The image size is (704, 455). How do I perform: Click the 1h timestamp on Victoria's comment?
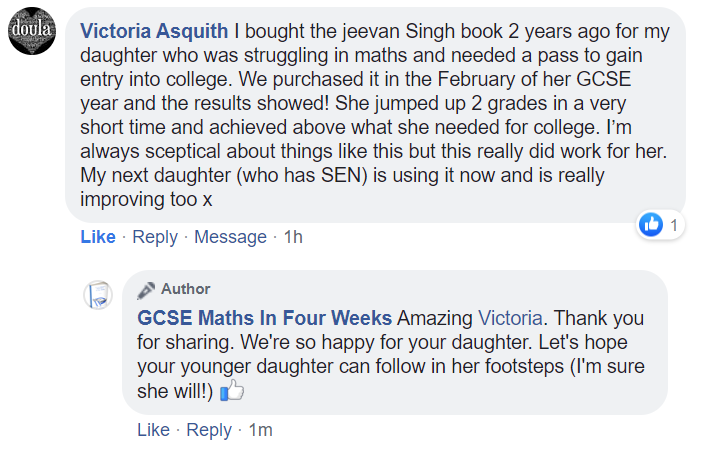tap(293, 237)
